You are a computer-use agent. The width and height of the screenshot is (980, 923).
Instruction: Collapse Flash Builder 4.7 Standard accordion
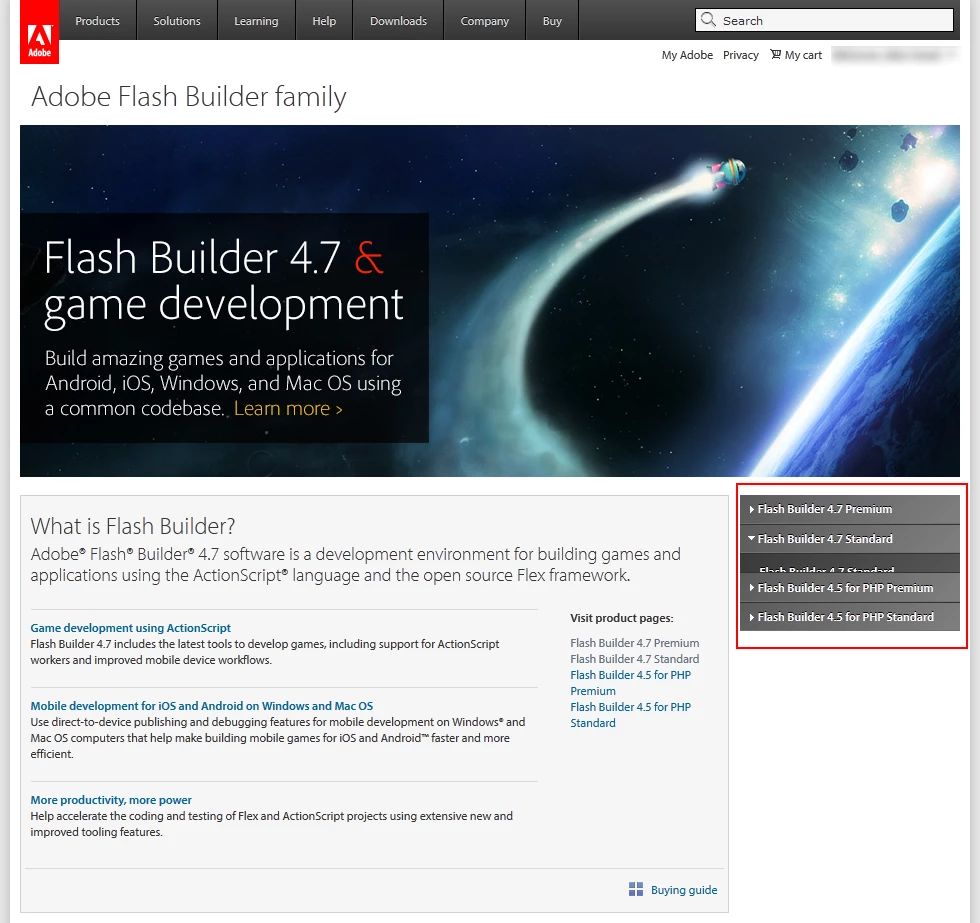pyautogui.click(x=849, y=539)
